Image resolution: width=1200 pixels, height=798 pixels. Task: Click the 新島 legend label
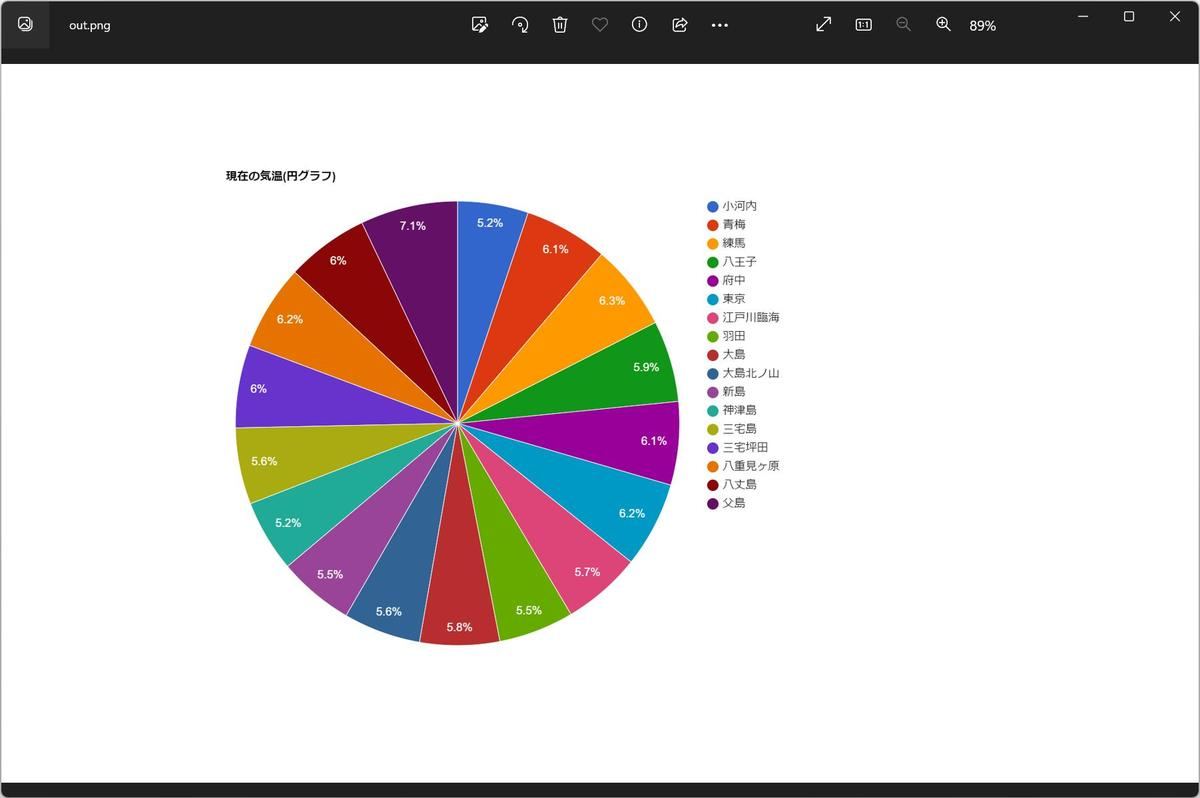[x=734, y=391]
